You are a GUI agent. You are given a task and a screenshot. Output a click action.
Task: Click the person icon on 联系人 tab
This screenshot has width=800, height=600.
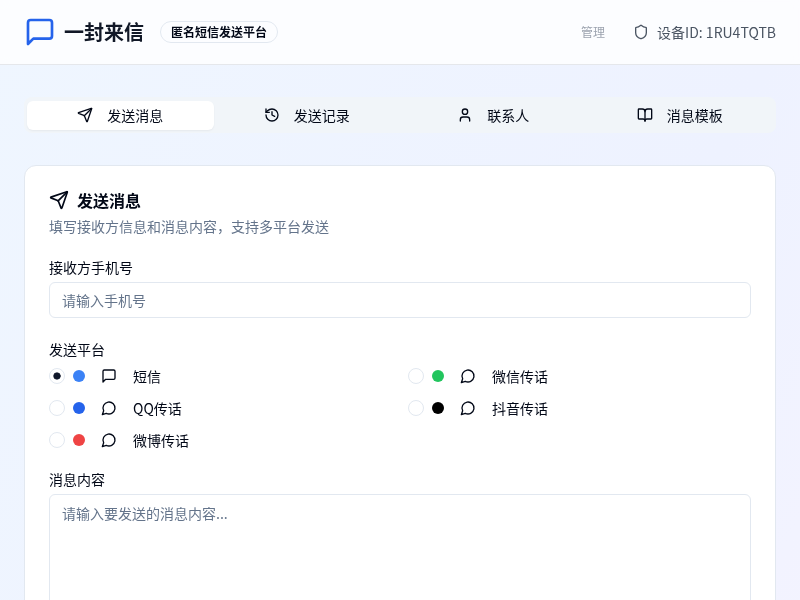[x=464, y=115]
